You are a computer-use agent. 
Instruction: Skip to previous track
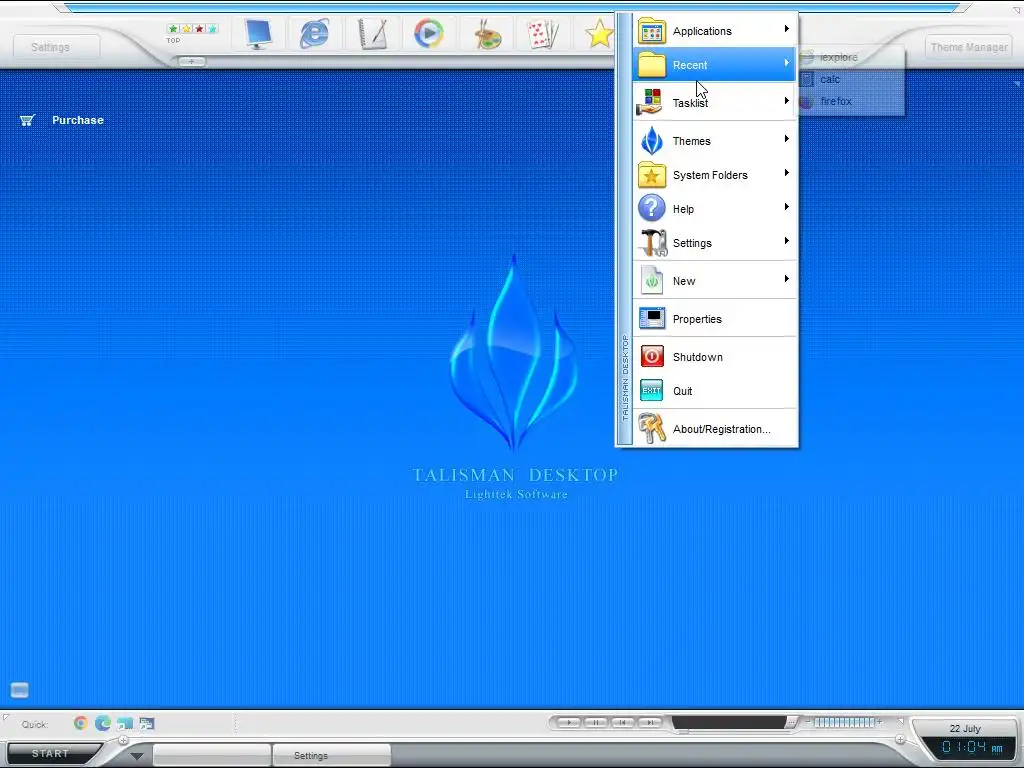tap(622, 722)
